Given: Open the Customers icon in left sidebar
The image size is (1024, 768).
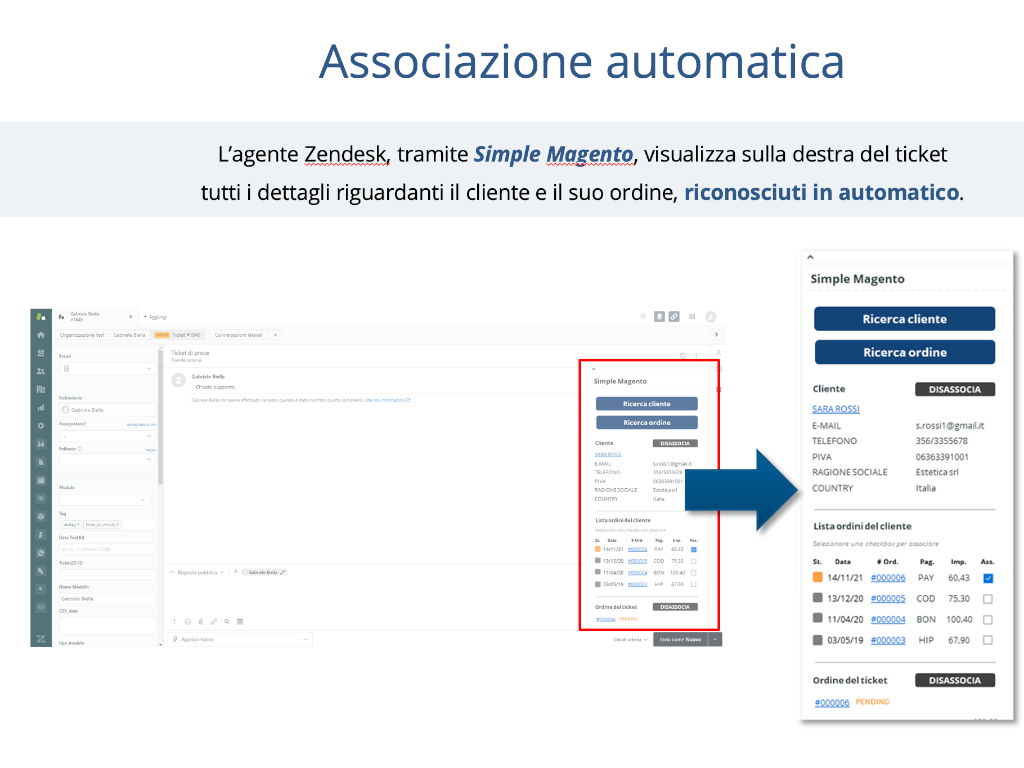Looking at the screenshot, I should click(x=41, y=371).
